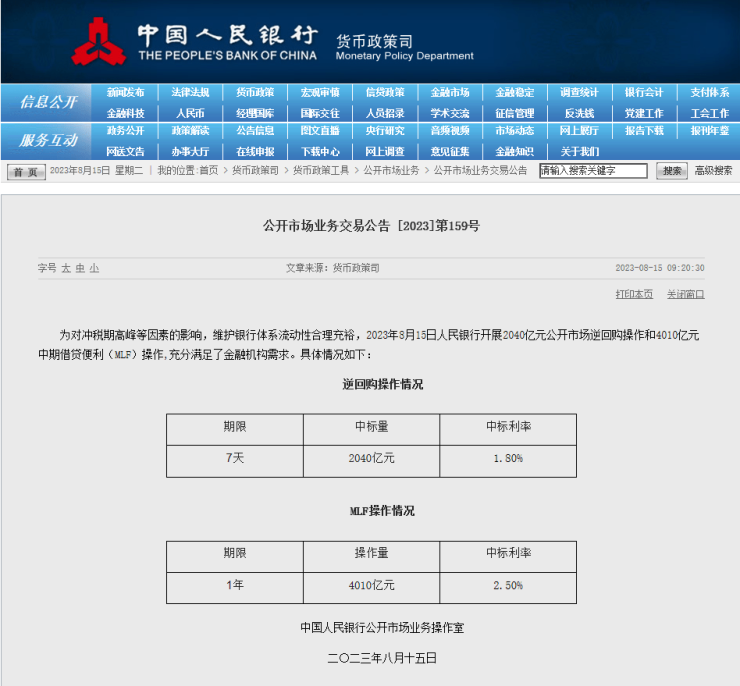Image resolution: width=740 pixels, height=686 pixels.
Task: Open the 法律法规 menu item
Action: coord(190,92)
